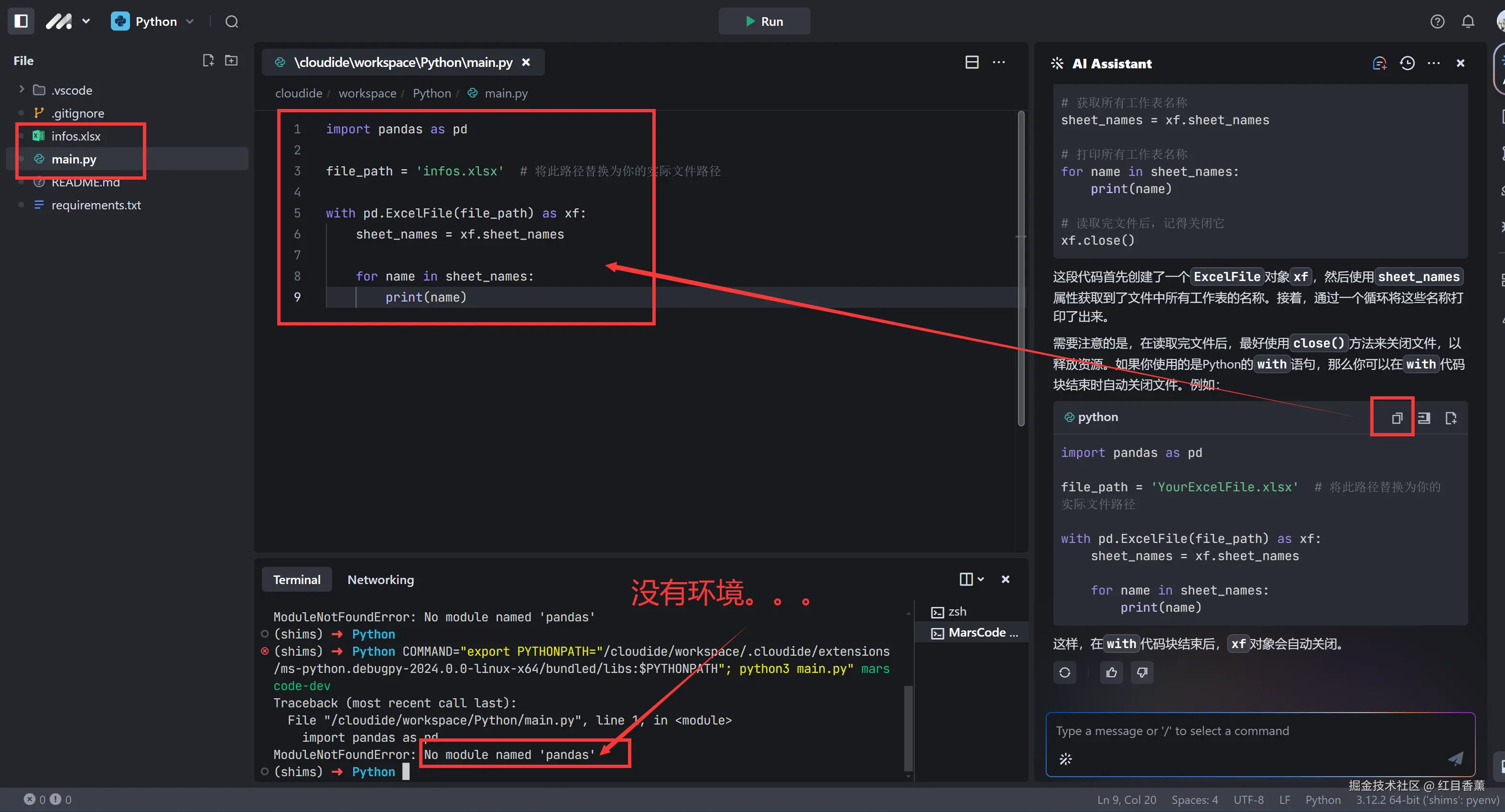Click the search magnifier icon in top bar
This screenshot has height=812, width=1505.
(232, 22)
